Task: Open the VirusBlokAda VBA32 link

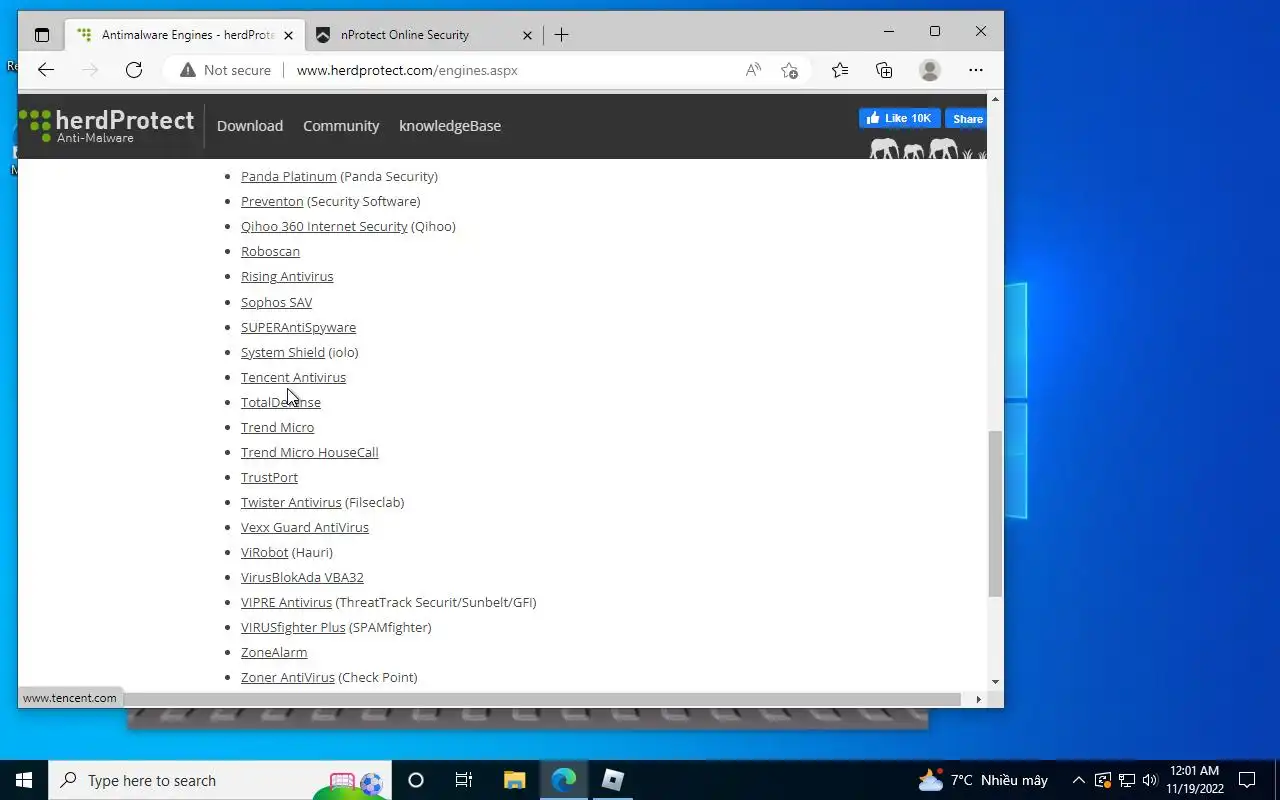Action: pyautogui.click(x=302, y=577)
